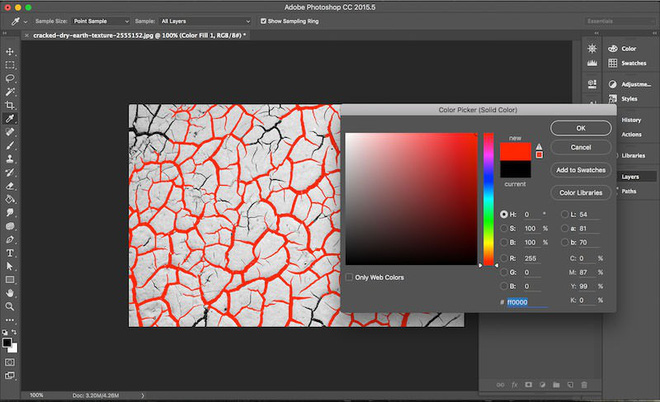Select the Move tool

click(10, 50)
